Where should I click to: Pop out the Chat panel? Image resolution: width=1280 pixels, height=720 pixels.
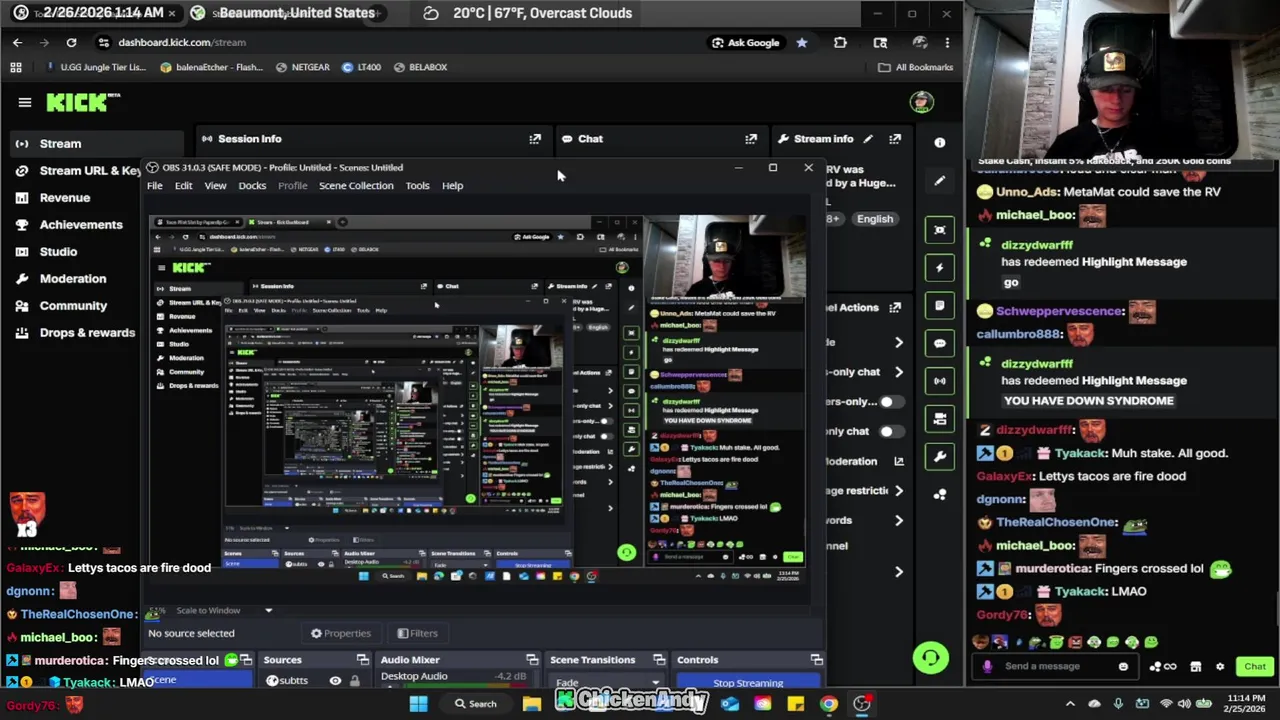(x=751, y=139)
